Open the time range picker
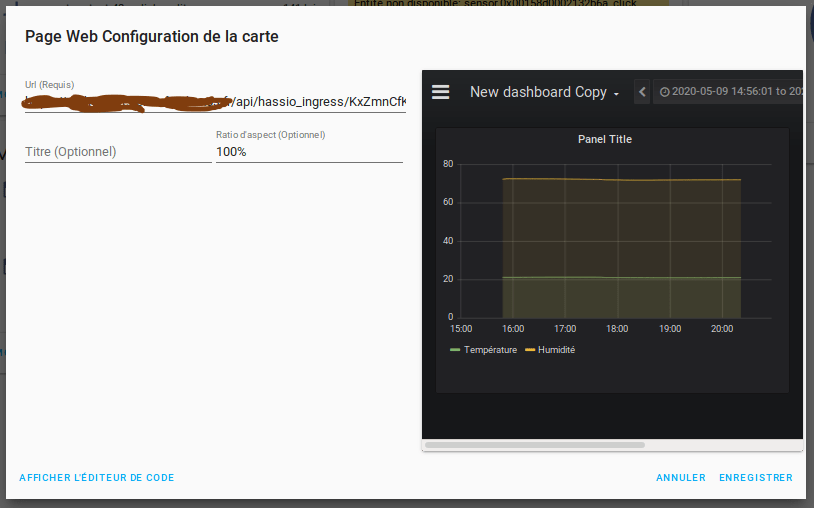 730,92
